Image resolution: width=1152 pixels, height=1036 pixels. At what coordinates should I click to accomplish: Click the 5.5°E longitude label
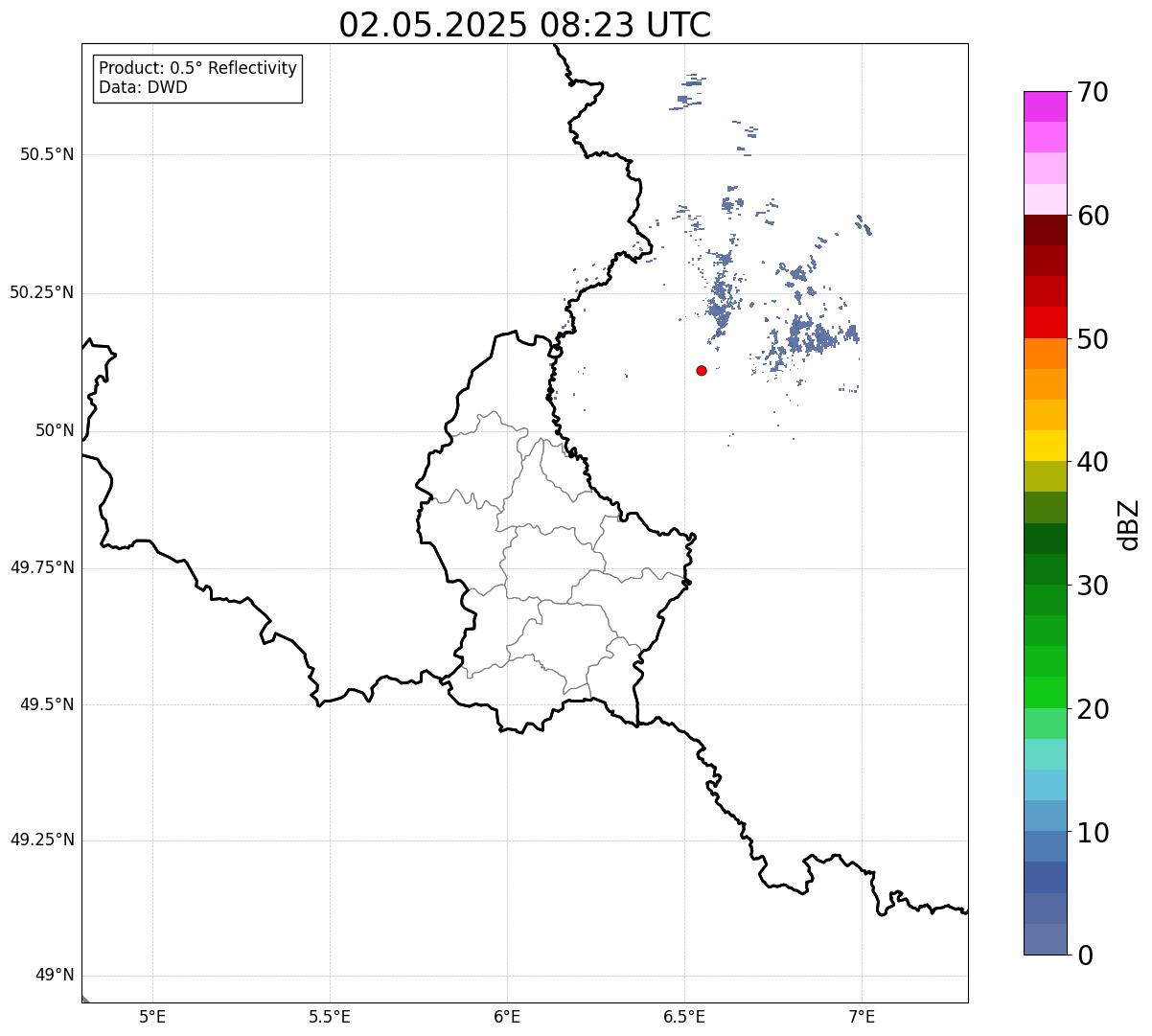coord(330,1016)
